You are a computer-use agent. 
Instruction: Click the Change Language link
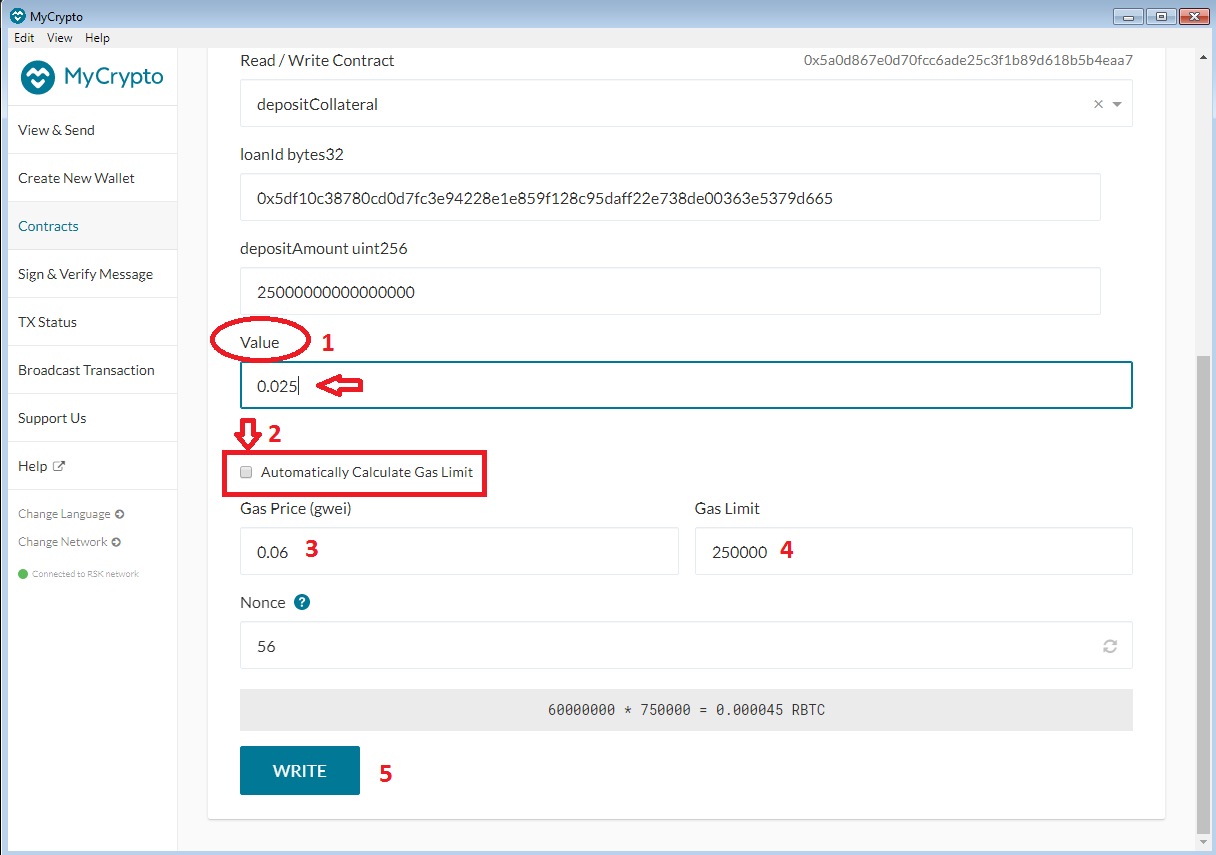click(x=64, y=514)
